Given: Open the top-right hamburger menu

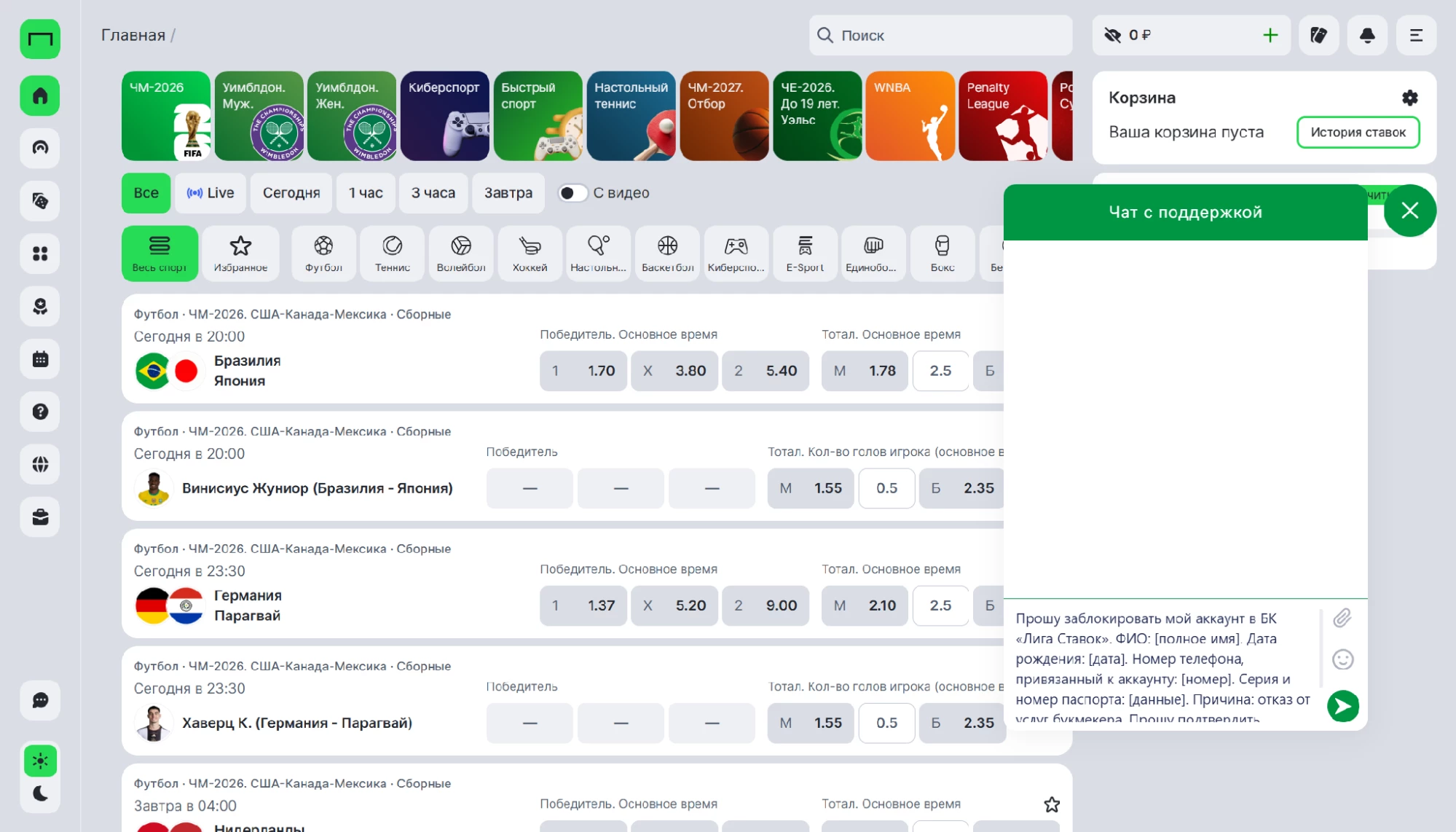Looking at the screenshot, I should pyautogui.click(x=1415, y=35).
